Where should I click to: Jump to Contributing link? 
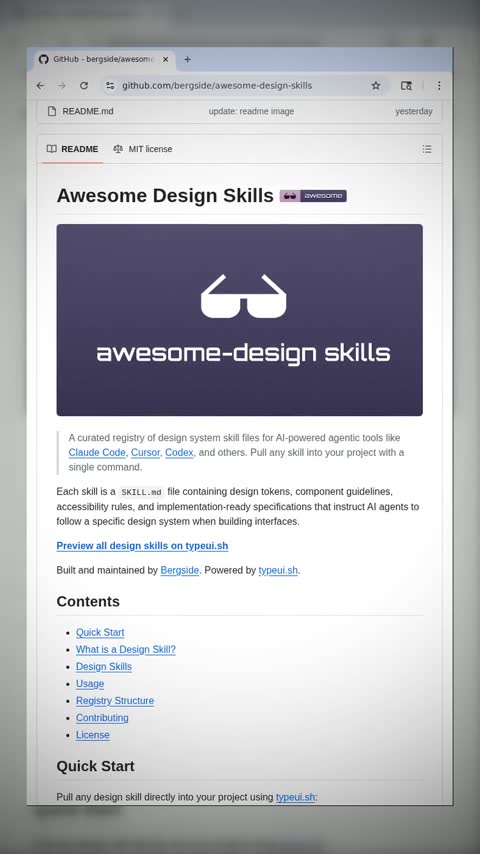tap(102, 718)
